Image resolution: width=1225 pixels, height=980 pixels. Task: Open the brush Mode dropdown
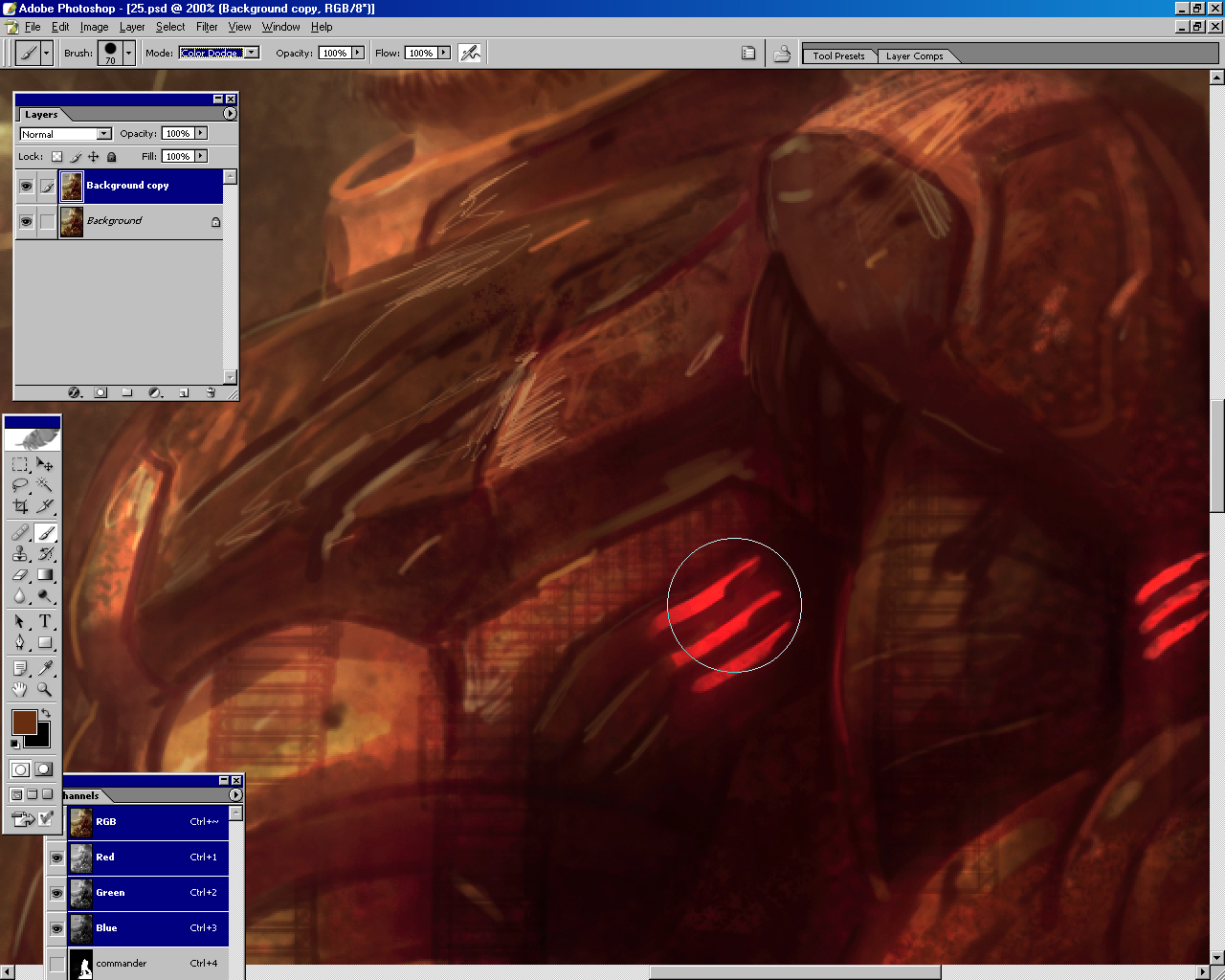[252, 53]
